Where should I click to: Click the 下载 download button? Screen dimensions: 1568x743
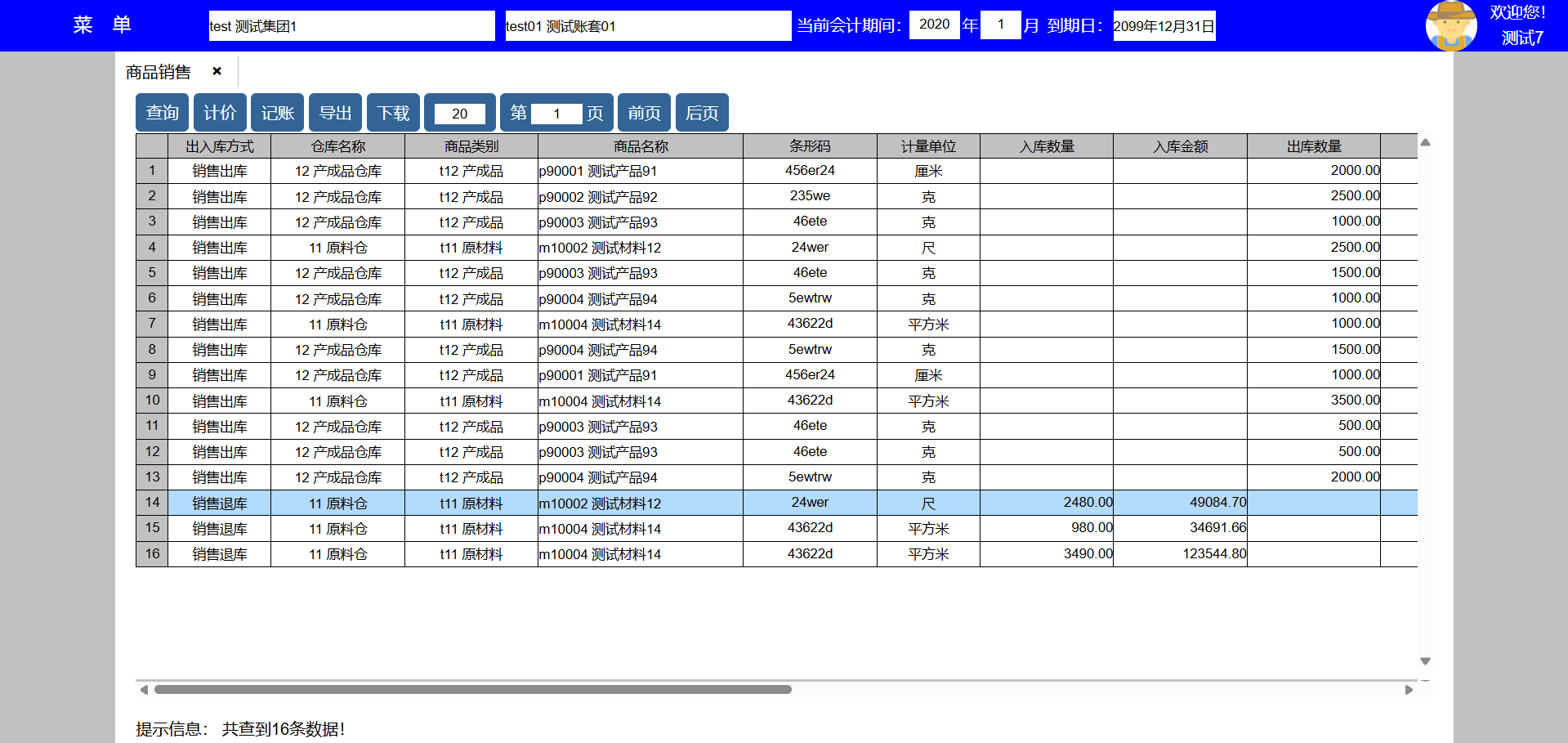tap(394, 113)
